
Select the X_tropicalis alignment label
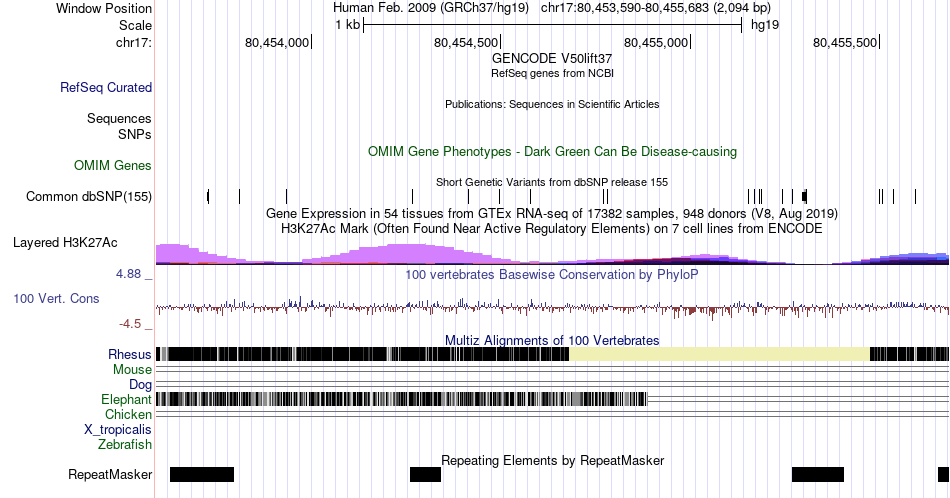click(x=118, y=430)
